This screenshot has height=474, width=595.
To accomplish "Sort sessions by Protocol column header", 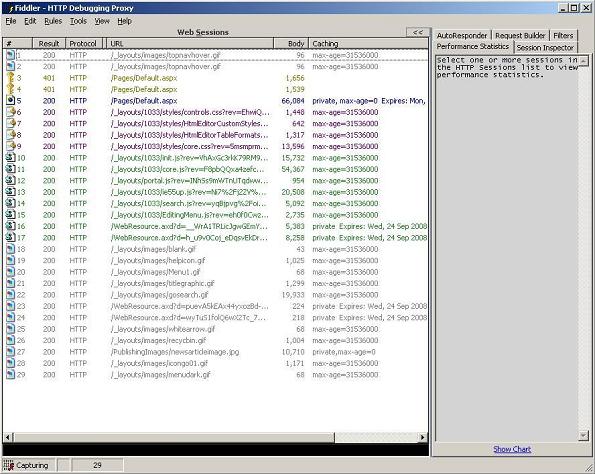I will 84,44.
